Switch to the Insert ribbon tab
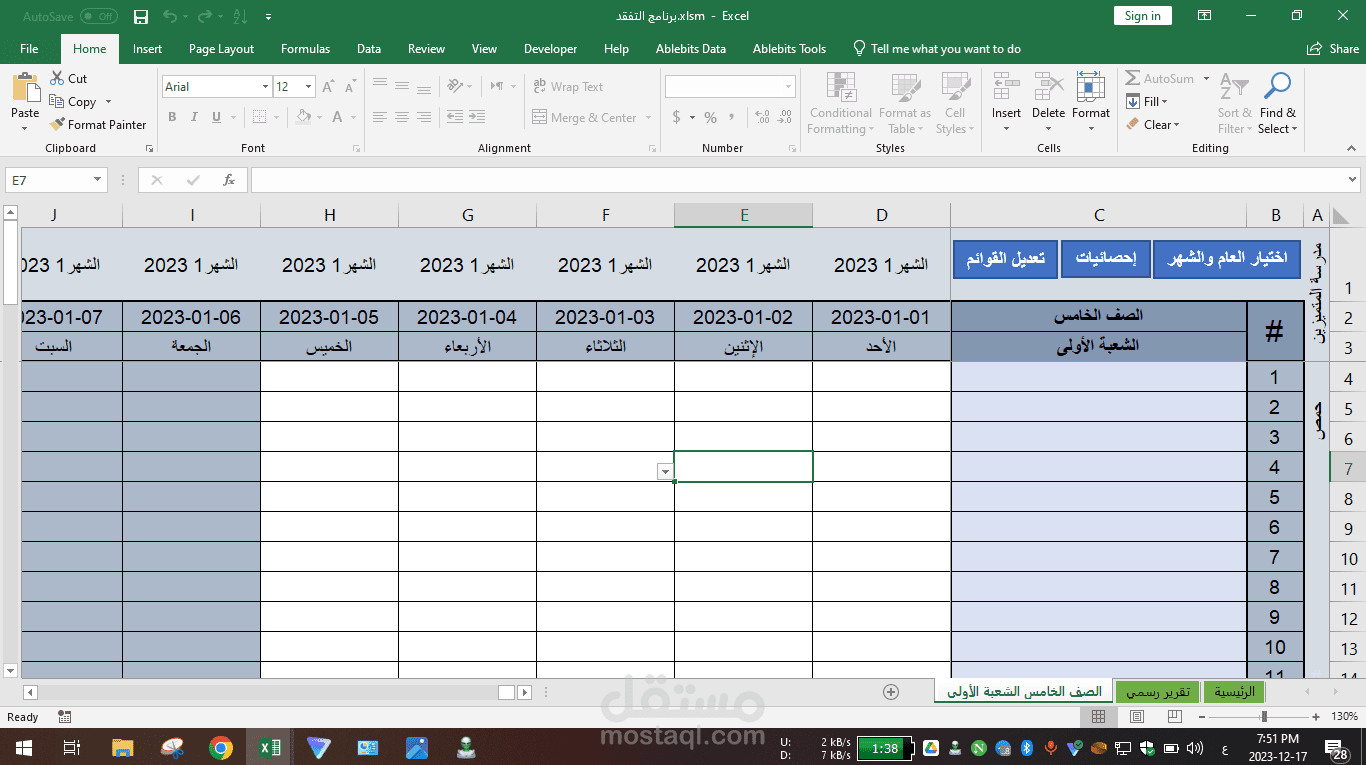Viewport: 1366px width, 765px height. (147, 48)
